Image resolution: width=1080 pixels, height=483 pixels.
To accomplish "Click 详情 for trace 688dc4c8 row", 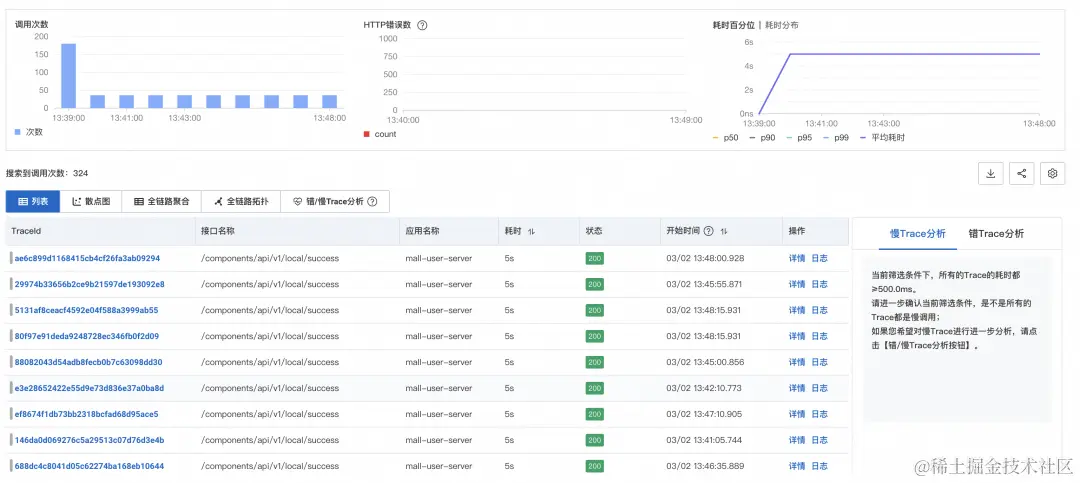I will click(x=797, y=466).
